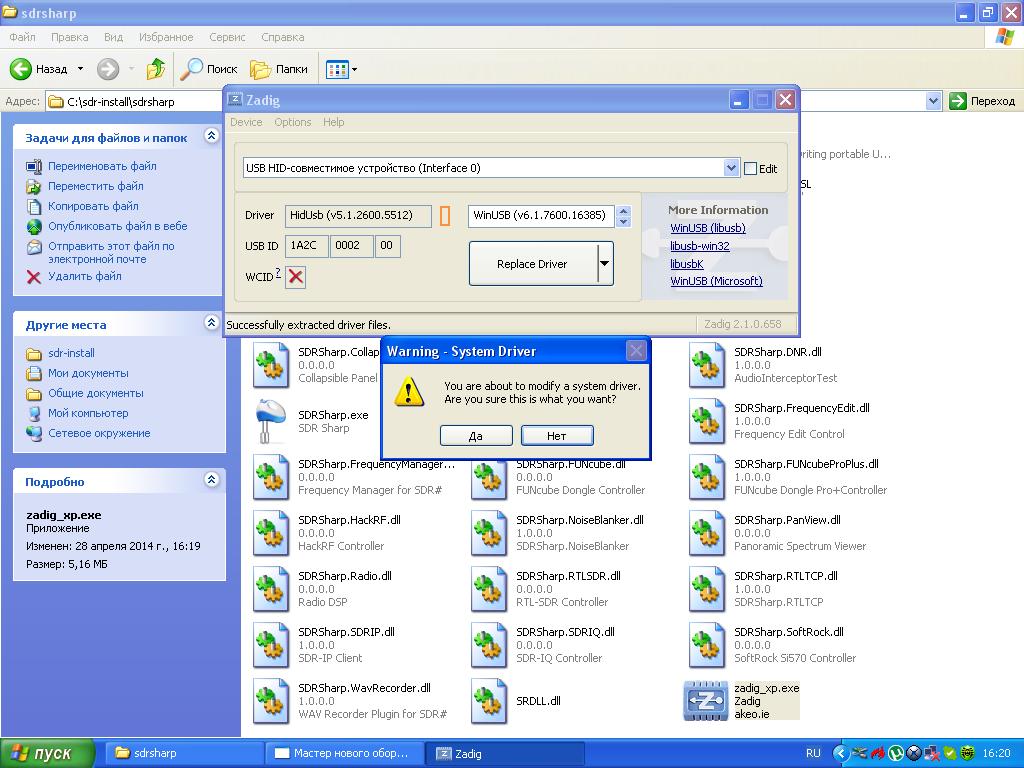
Task: Open the Вид menu in Explorer
Action: [x=114, y=37]
